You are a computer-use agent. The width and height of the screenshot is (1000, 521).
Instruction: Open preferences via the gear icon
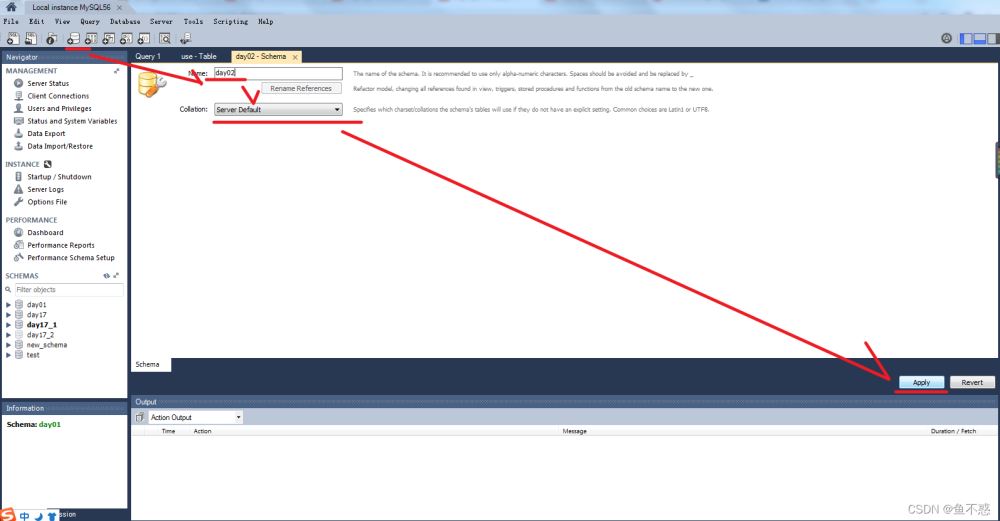click(946, 38)
